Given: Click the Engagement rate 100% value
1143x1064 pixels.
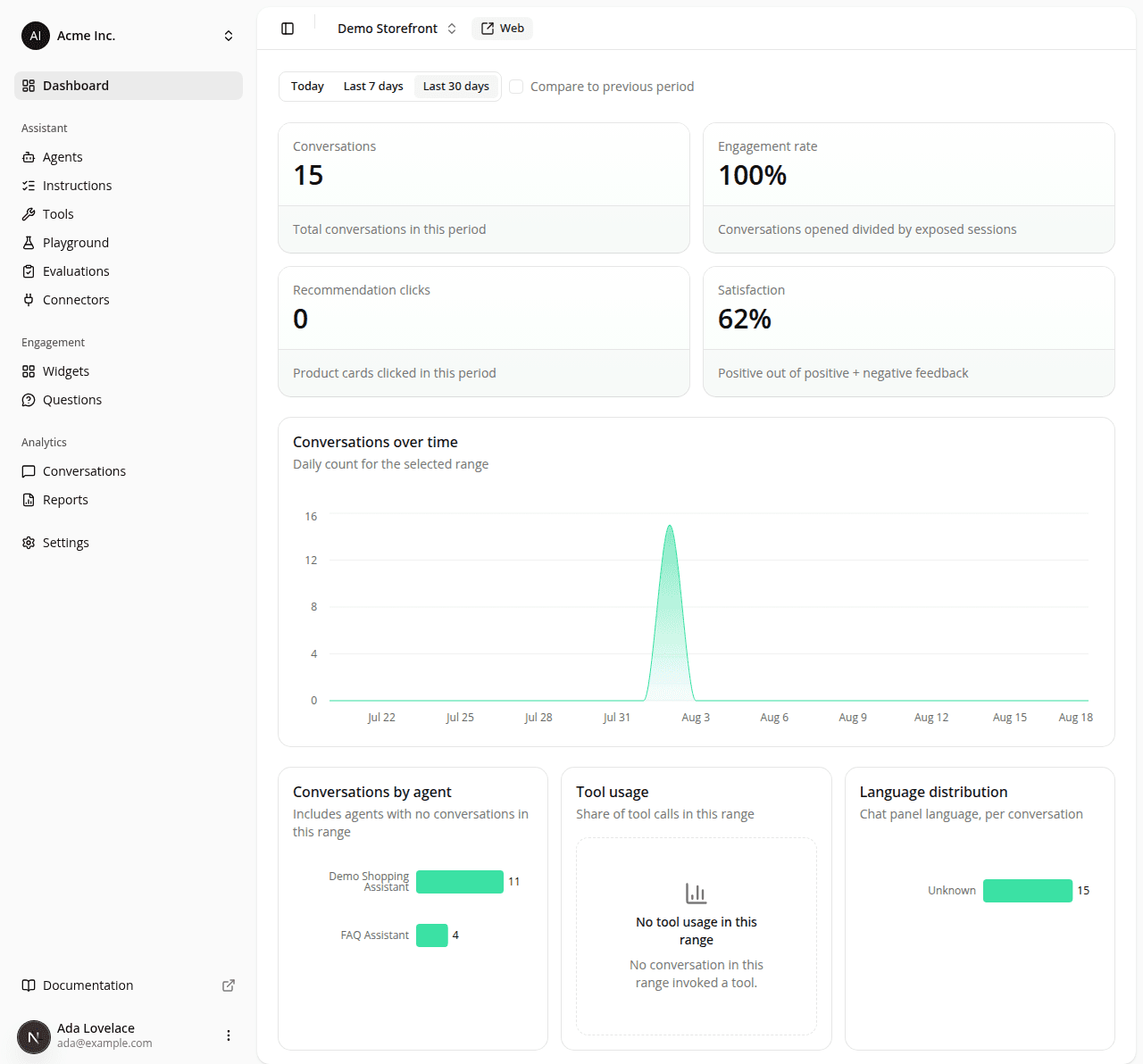Looking at the screenshot, I should coord(752,175).
